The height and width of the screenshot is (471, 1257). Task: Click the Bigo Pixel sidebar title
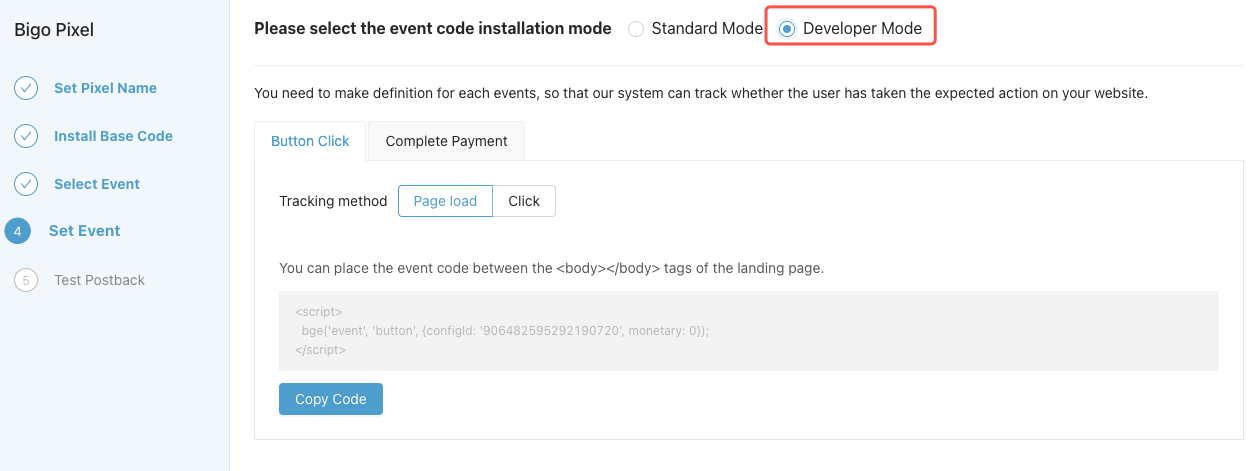[x=54, y=30]
